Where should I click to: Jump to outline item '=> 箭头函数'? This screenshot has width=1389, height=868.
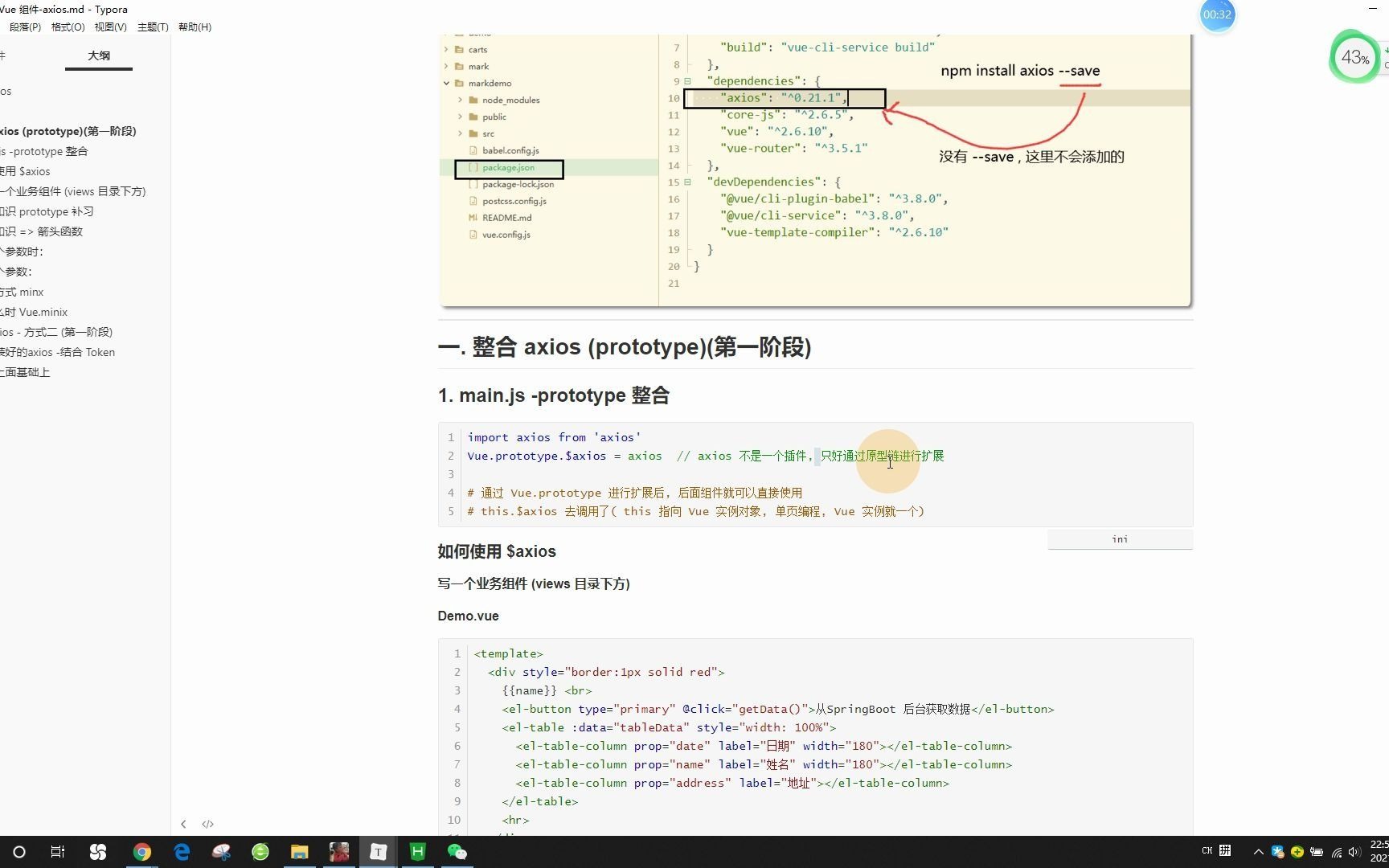tap(41, 231)
